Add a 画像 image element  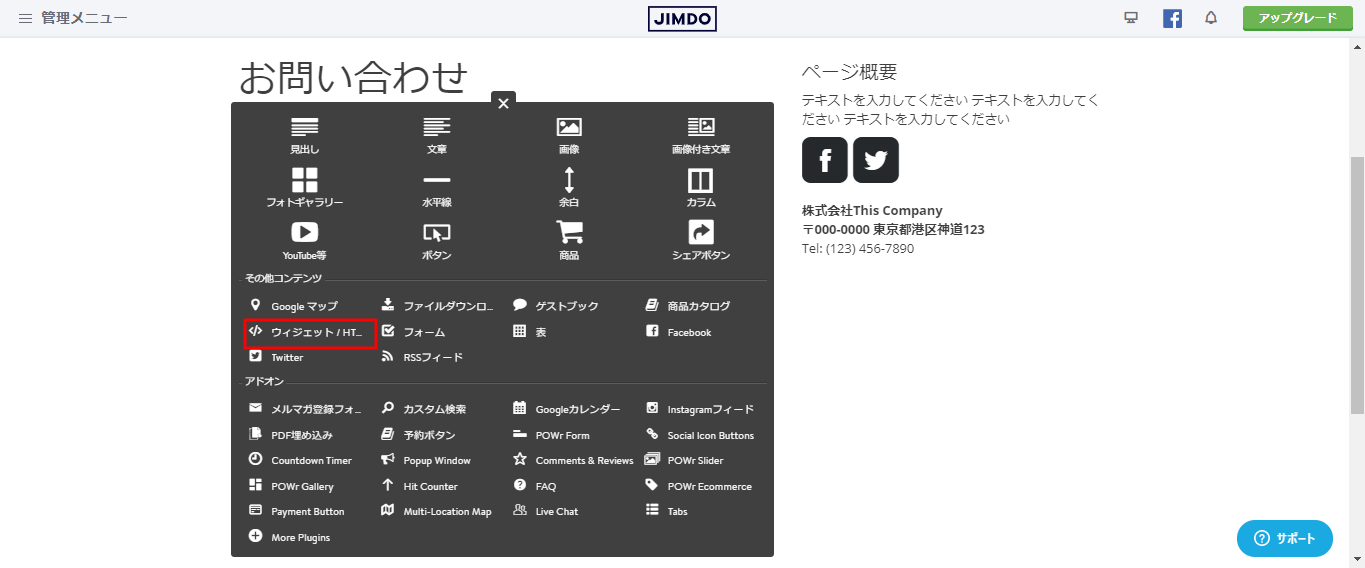(x=569, y=135)
